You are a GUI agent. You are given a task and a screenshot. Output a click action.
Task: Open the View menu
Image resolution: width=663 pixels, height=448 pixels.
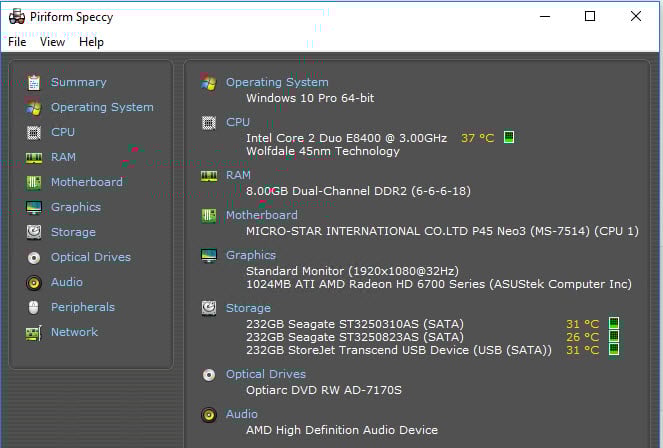(52, 42)
